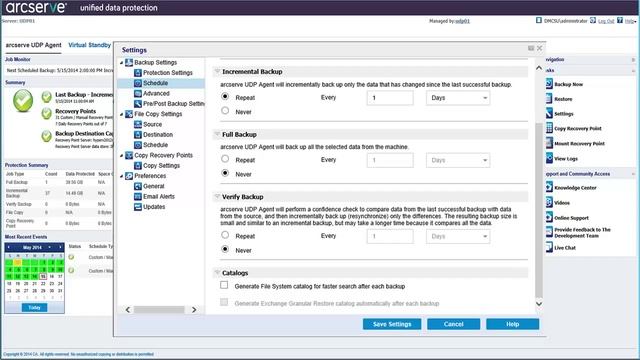
Task: Select the Preferences tree node
Action: [150, 176]
